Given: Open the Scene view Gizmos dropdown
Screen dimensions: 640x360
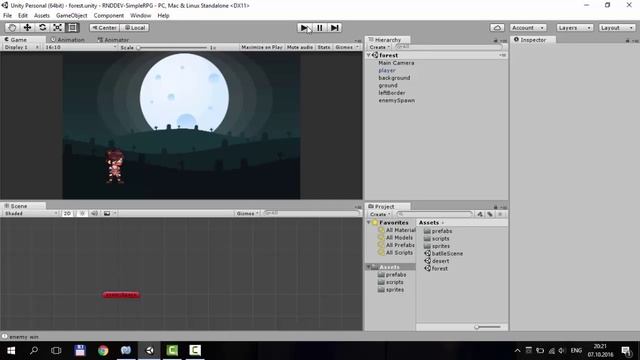Looking at the screenshot, I should tap(247, 213).
